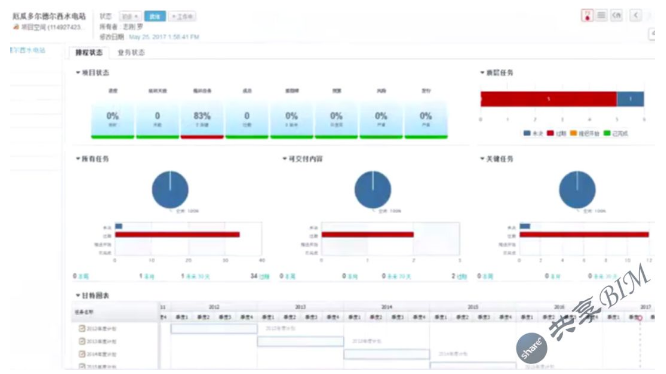Screen dimensions: 666x374
Task: Select the 2012 Gantt bar
Action: click(214, 329)
